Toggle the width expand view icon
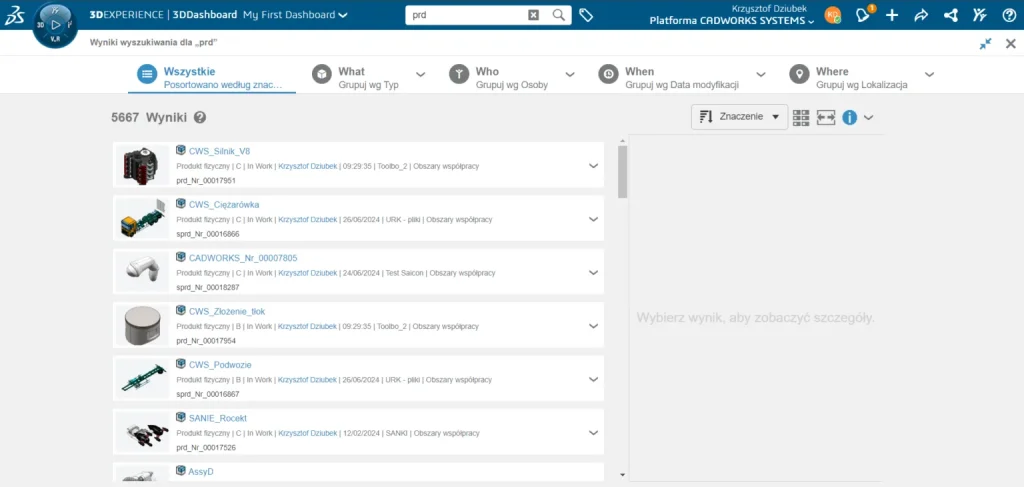1024x487 pixels. [825, 118]
